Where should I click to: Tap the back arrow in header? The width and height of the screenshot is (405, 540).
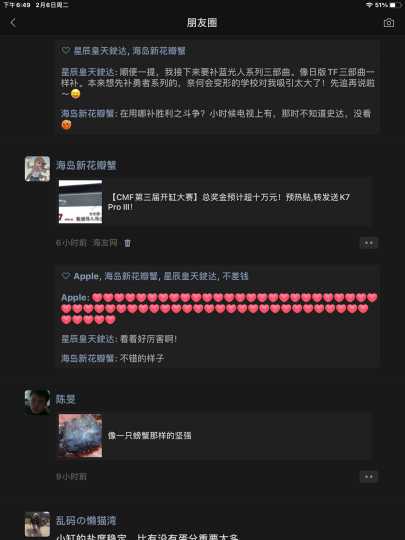click(13, 23)
